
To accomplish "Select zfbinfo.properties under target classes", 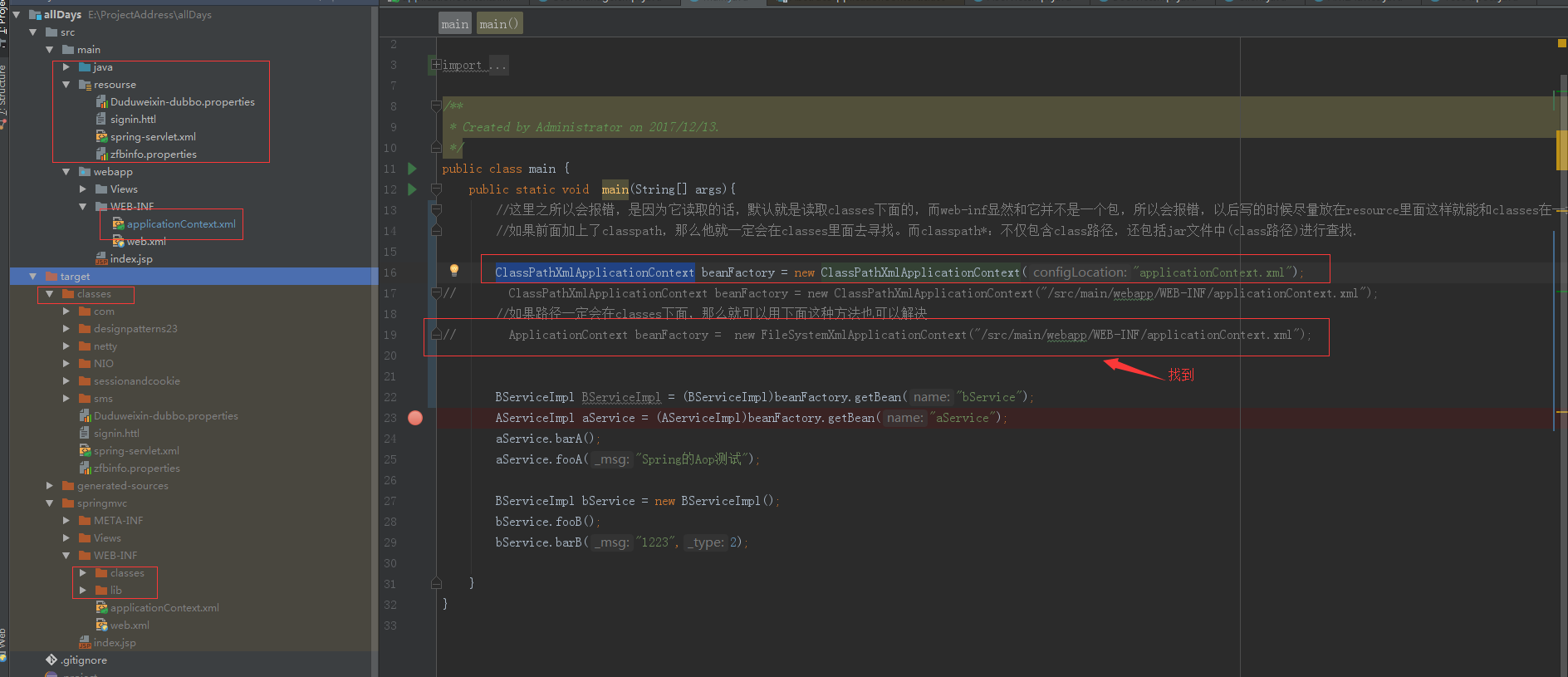I will 136,468.
